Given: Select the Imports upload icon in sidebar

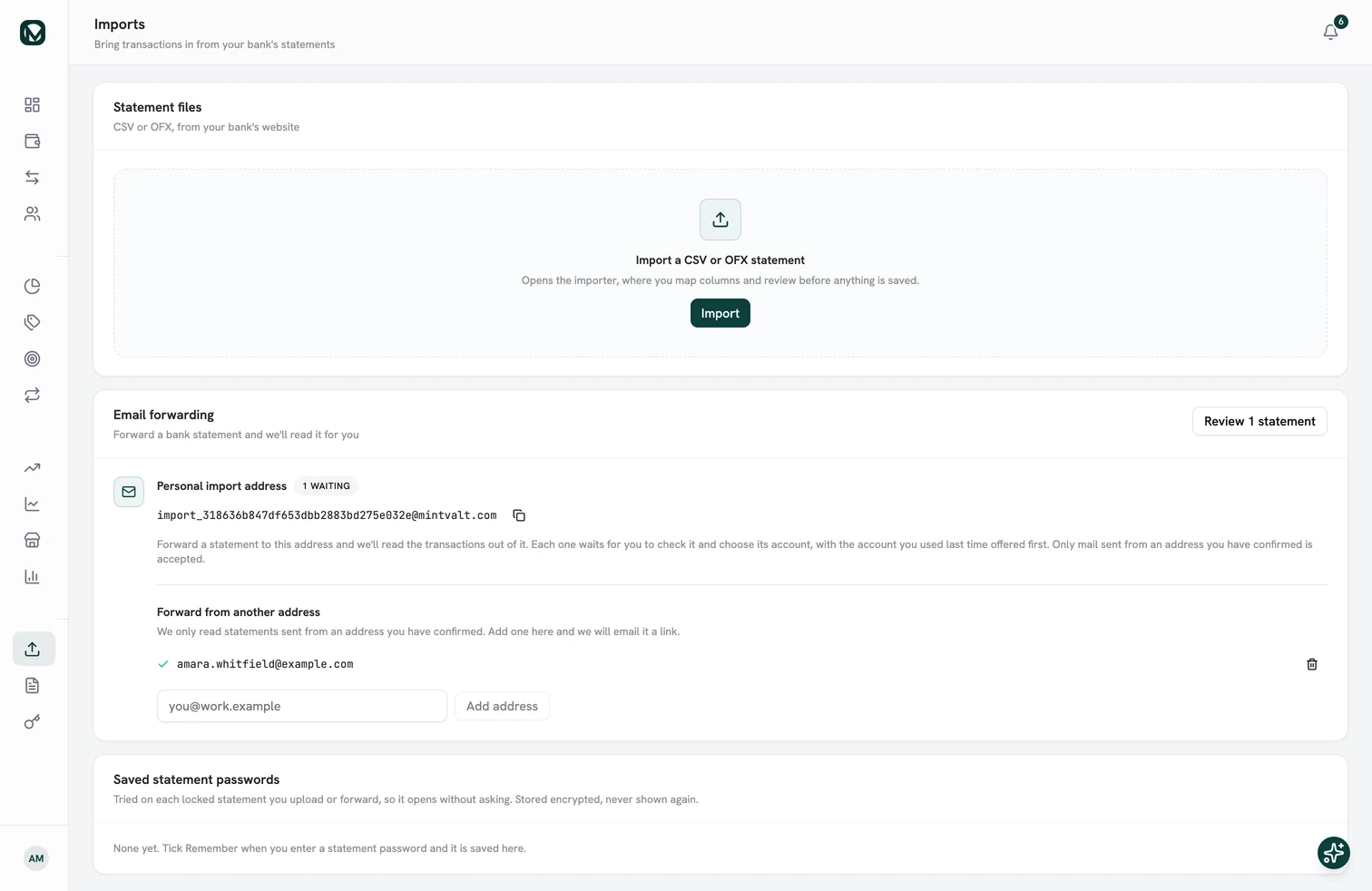Looking at the screenshot, I should click(x=33, y=649).
